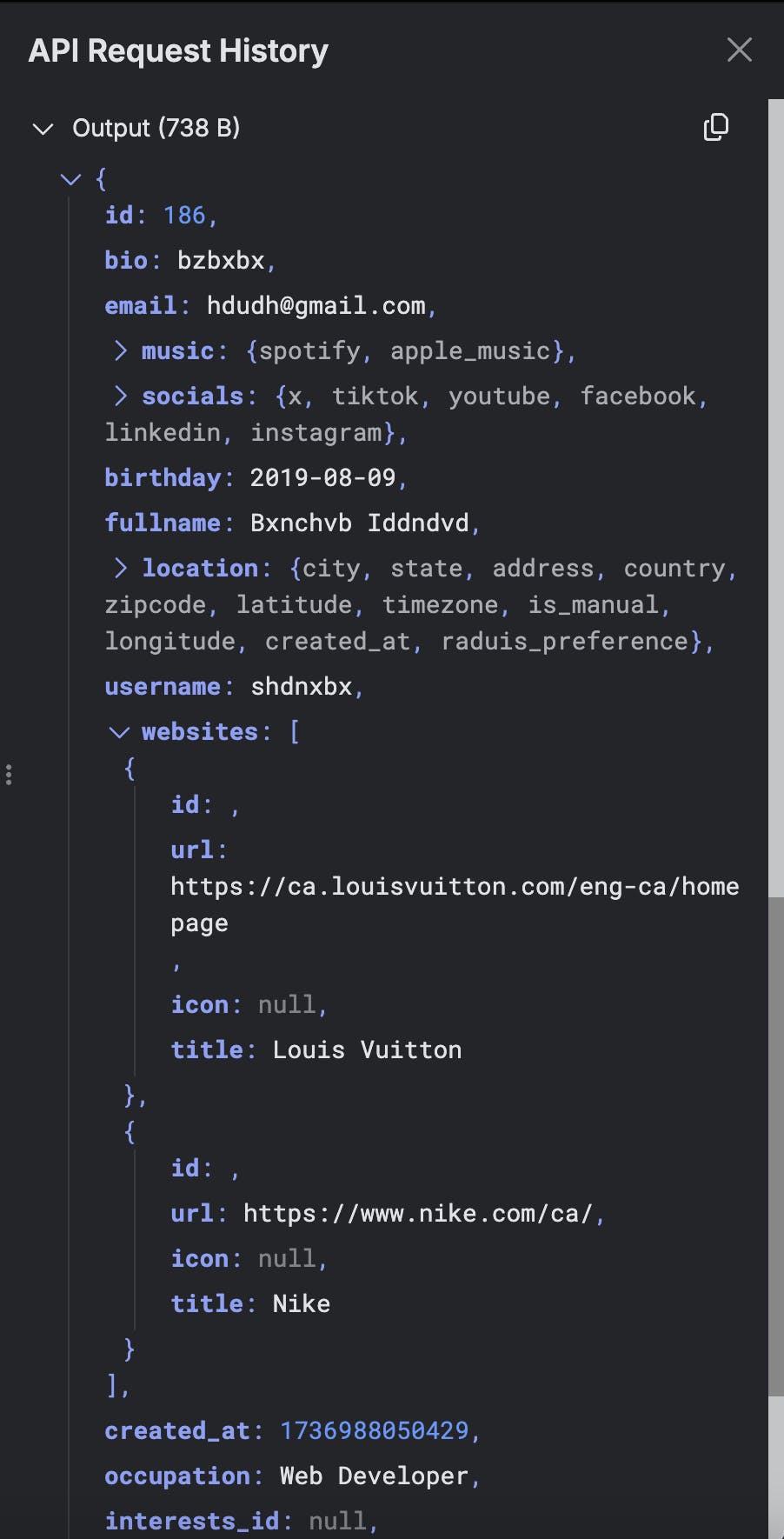
Task: Click the username key
Action: click(163, 686)
